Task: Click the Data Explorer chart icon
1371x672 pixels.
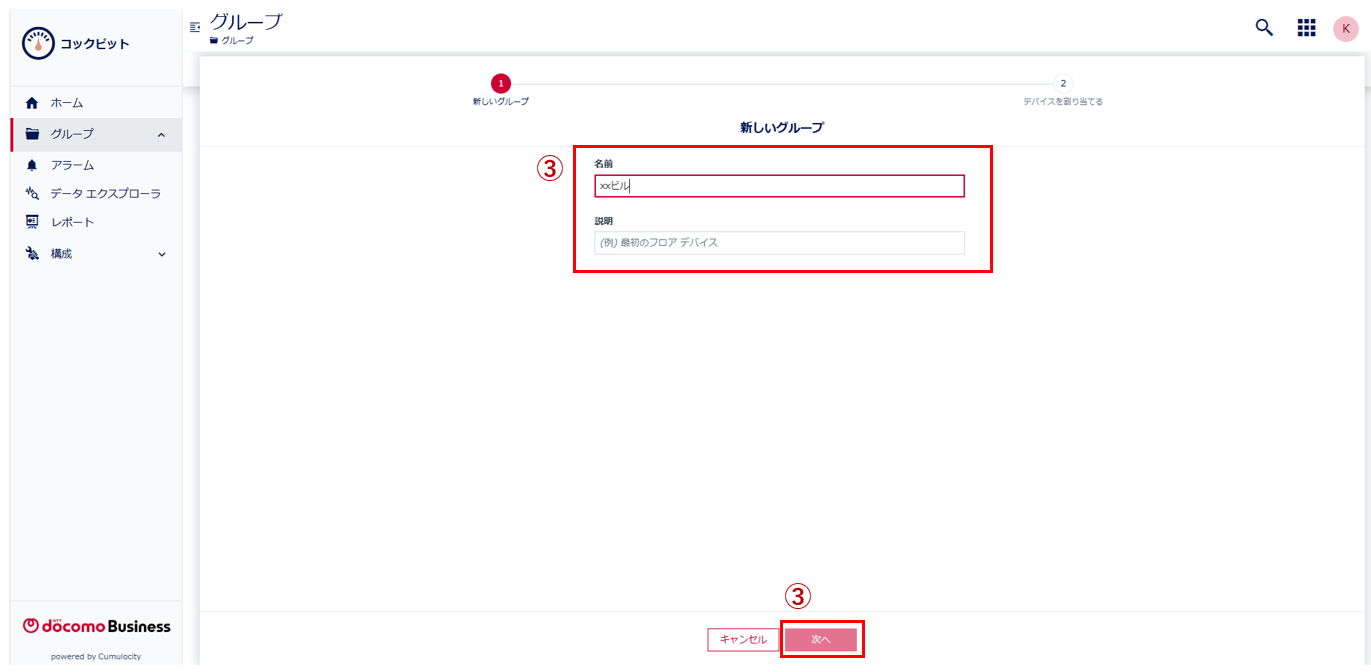Action: [32, 194]
